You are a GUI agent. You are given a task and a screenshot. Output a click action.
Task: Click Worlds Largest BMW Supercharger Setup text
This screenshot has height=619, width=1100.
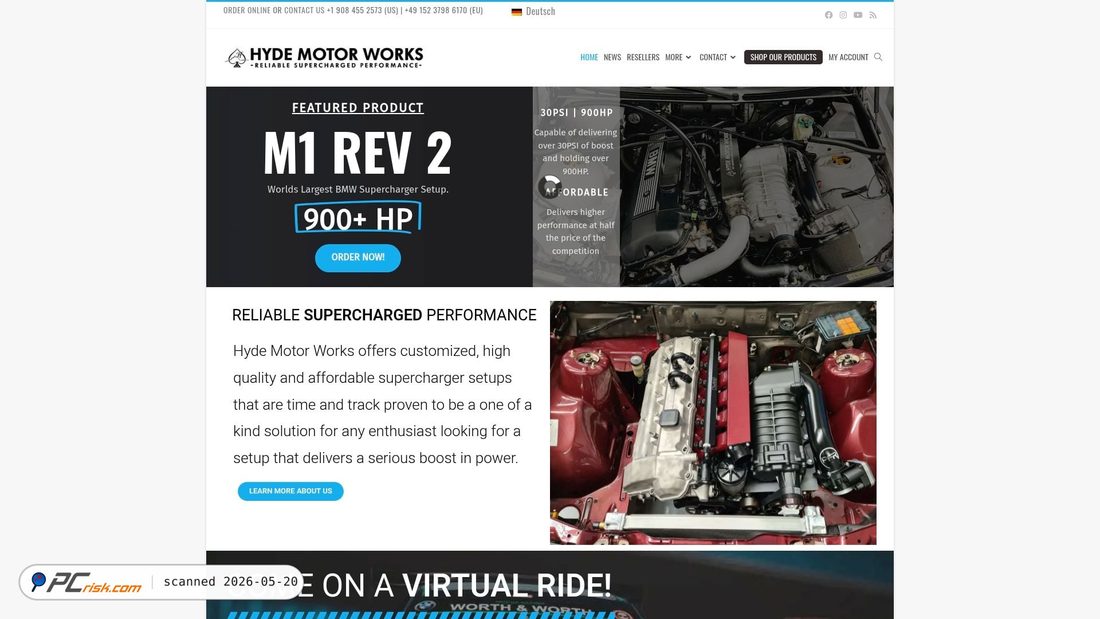click(358, 189)
